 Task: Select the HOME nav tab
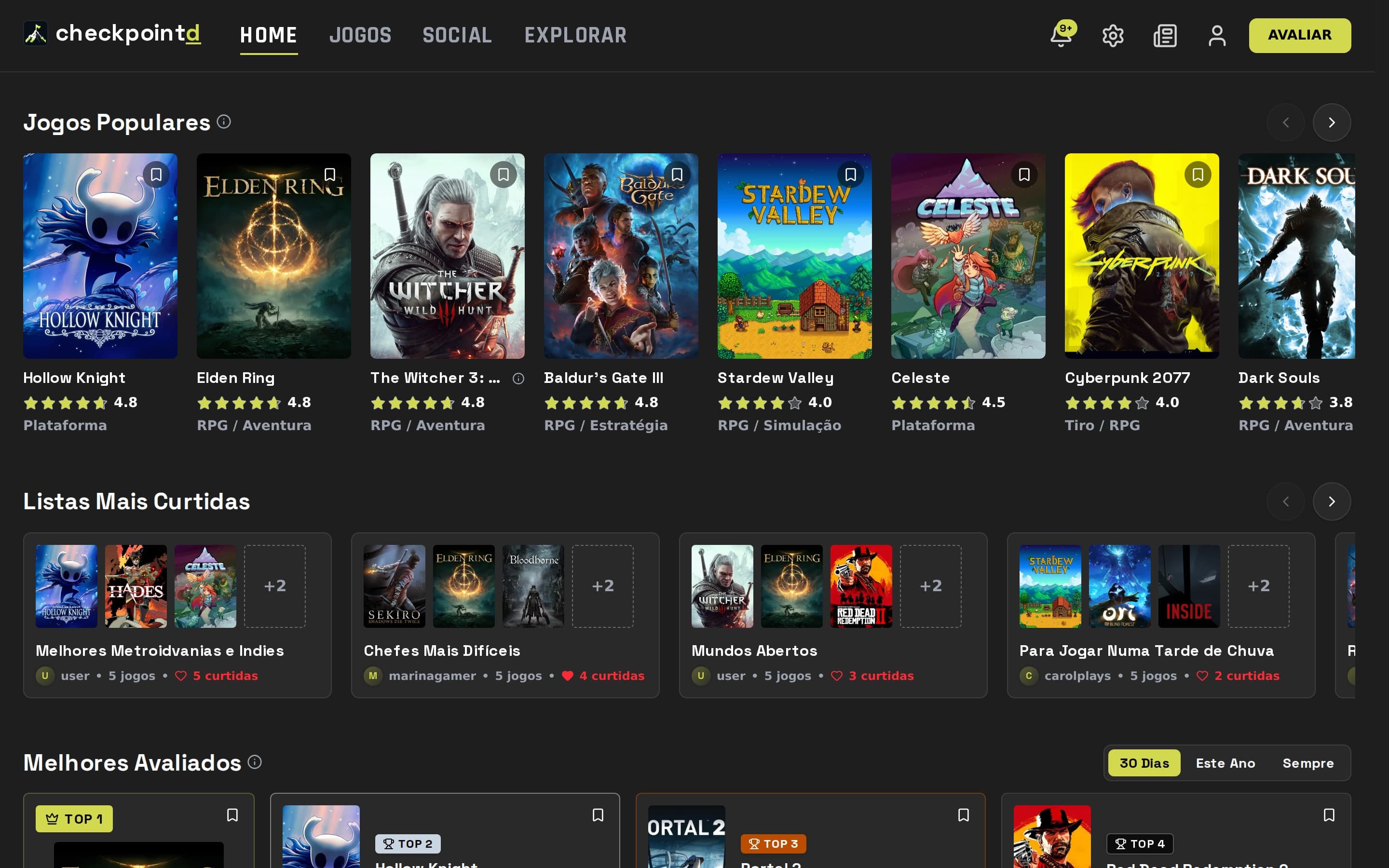pyautogui.click(x=269, y=36)
